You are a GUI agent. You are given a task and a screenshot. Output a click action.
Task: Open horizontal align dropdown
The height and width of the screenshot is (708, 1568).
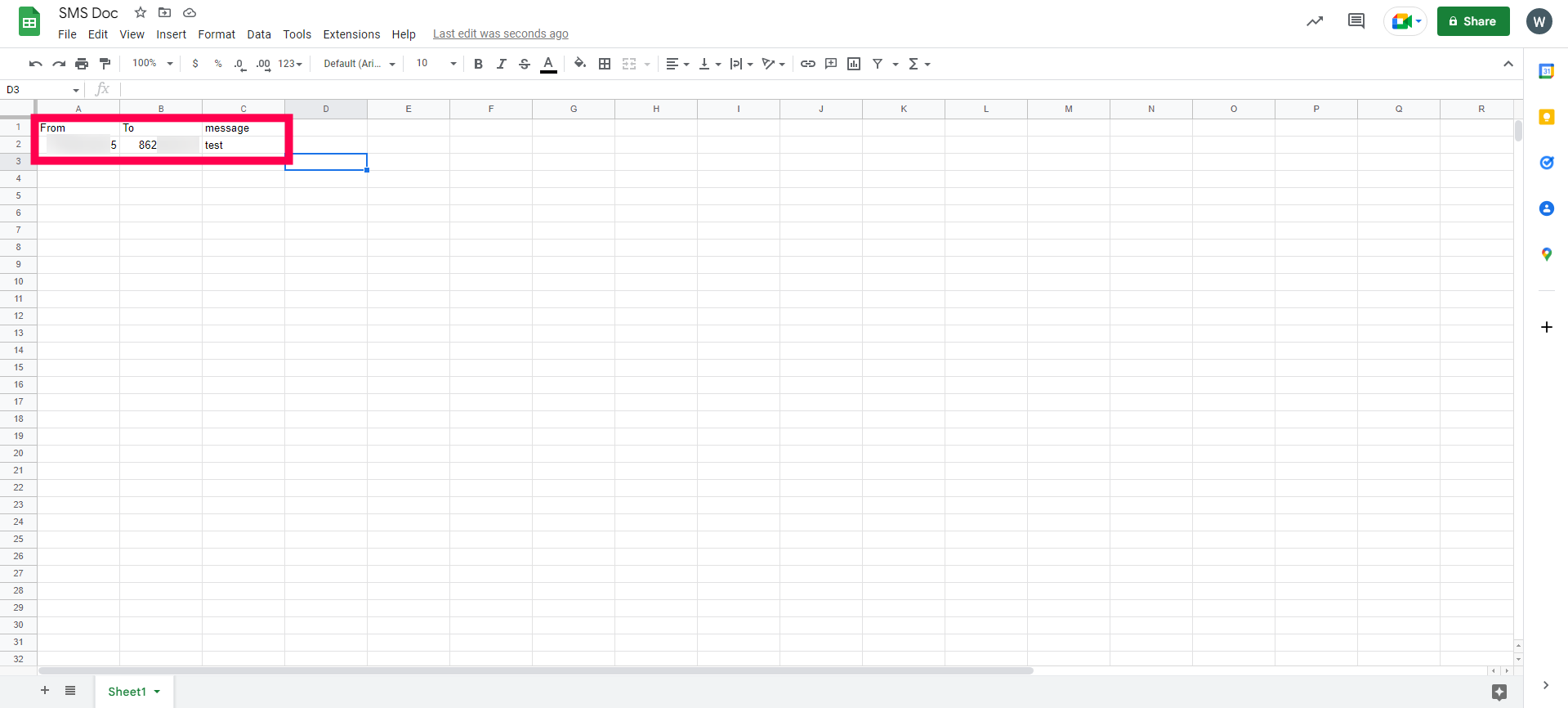click(x=677, y=64)
